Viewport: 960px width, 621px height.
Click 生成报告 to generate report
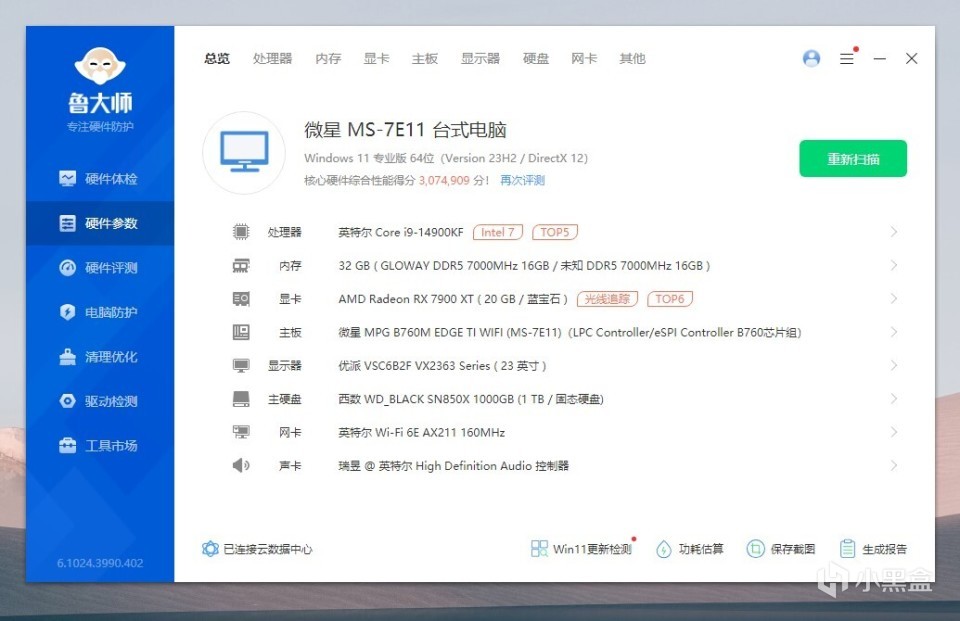[x=874, y=549]
